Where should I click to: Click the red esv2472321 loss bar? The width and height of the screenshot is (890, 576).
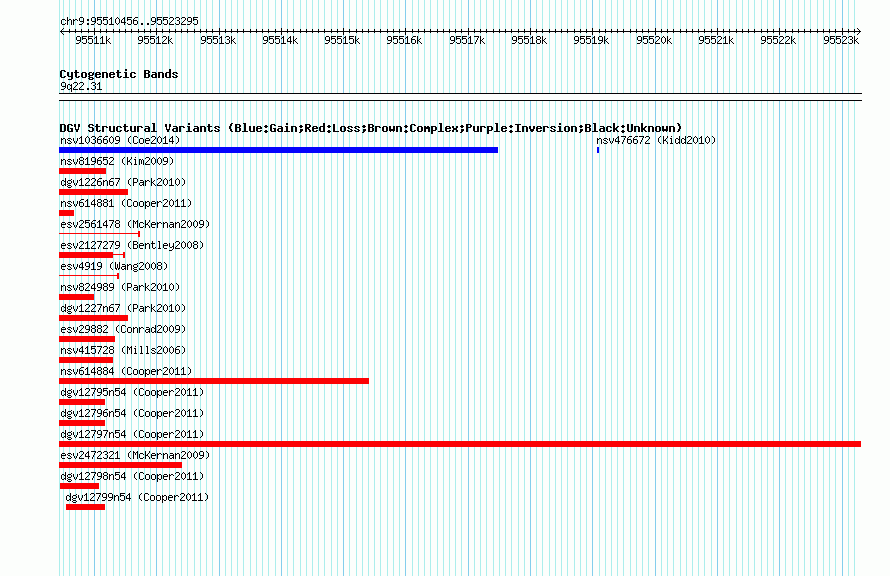click(x=120, y=465)
